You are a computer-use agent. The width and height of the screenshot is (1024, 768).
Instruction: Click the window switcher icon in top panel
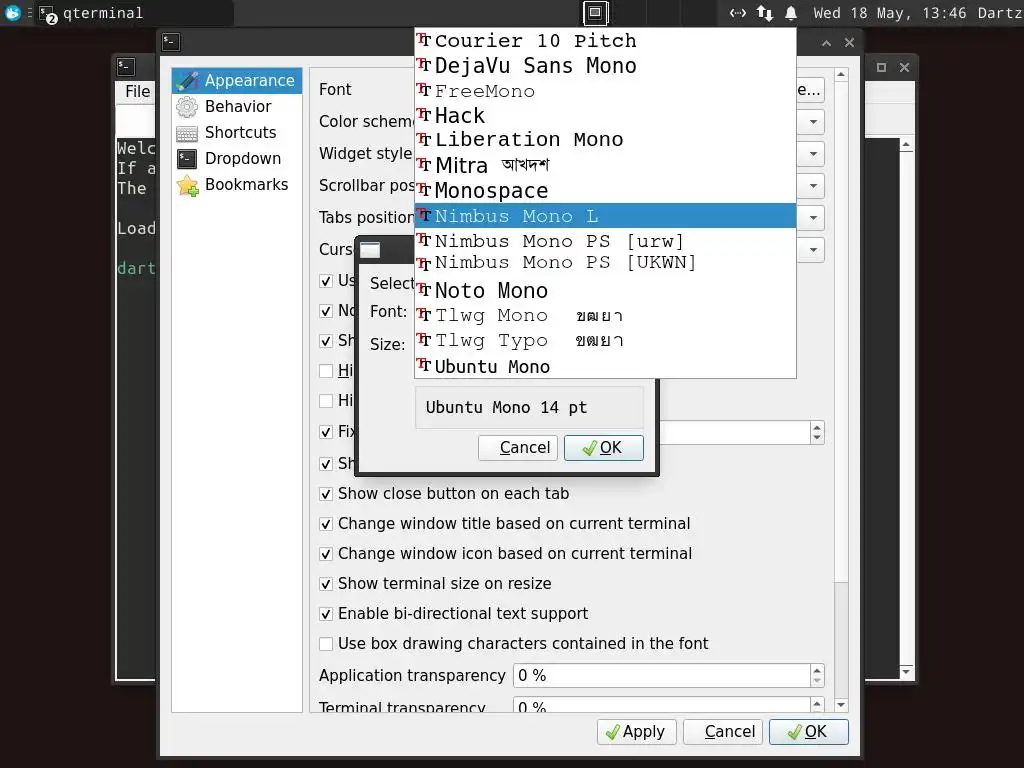[x=594, y=12]
